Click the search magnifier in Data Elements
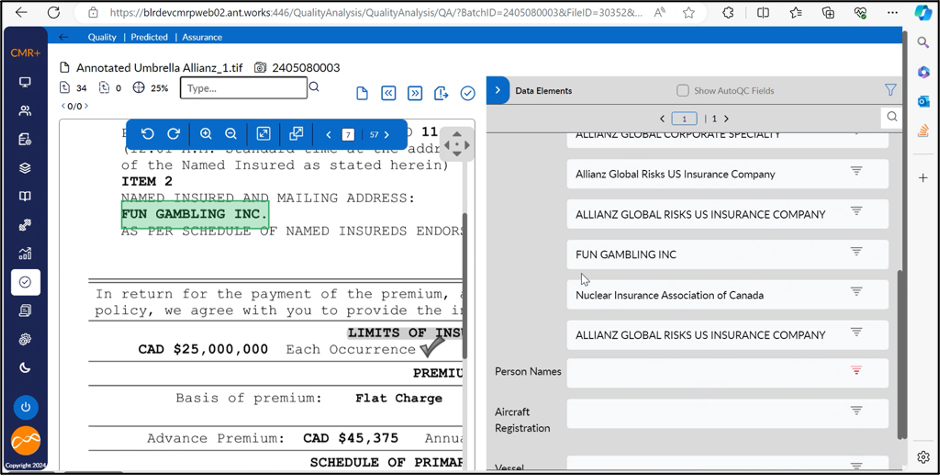The height and width of the screenshot is (476, 940). click(891, 118)
